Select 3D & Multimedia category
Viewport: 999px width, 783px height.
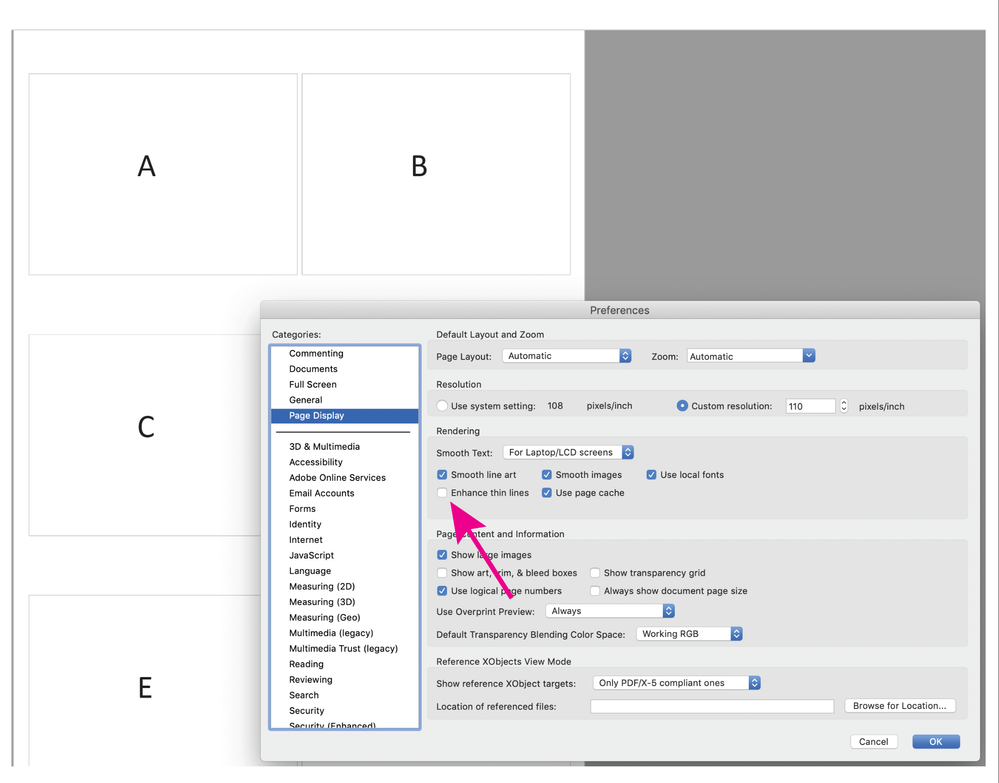pyautogui.click(x=345, y=447)
